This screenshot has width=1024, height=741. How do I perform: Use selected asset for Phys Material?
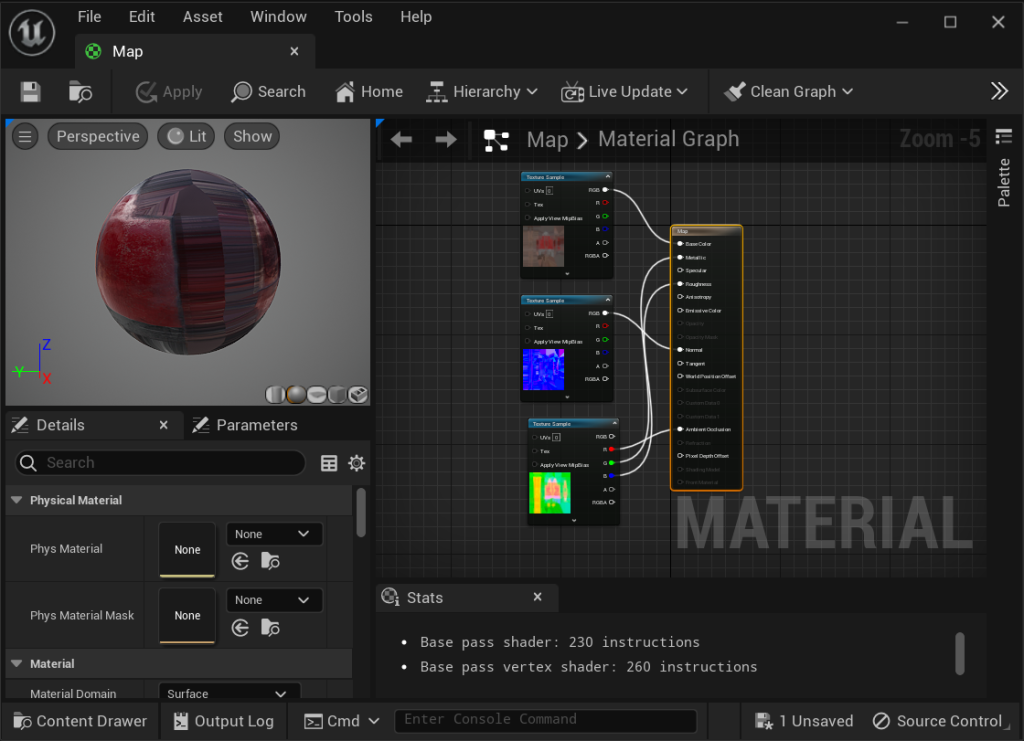click(240, 562)
